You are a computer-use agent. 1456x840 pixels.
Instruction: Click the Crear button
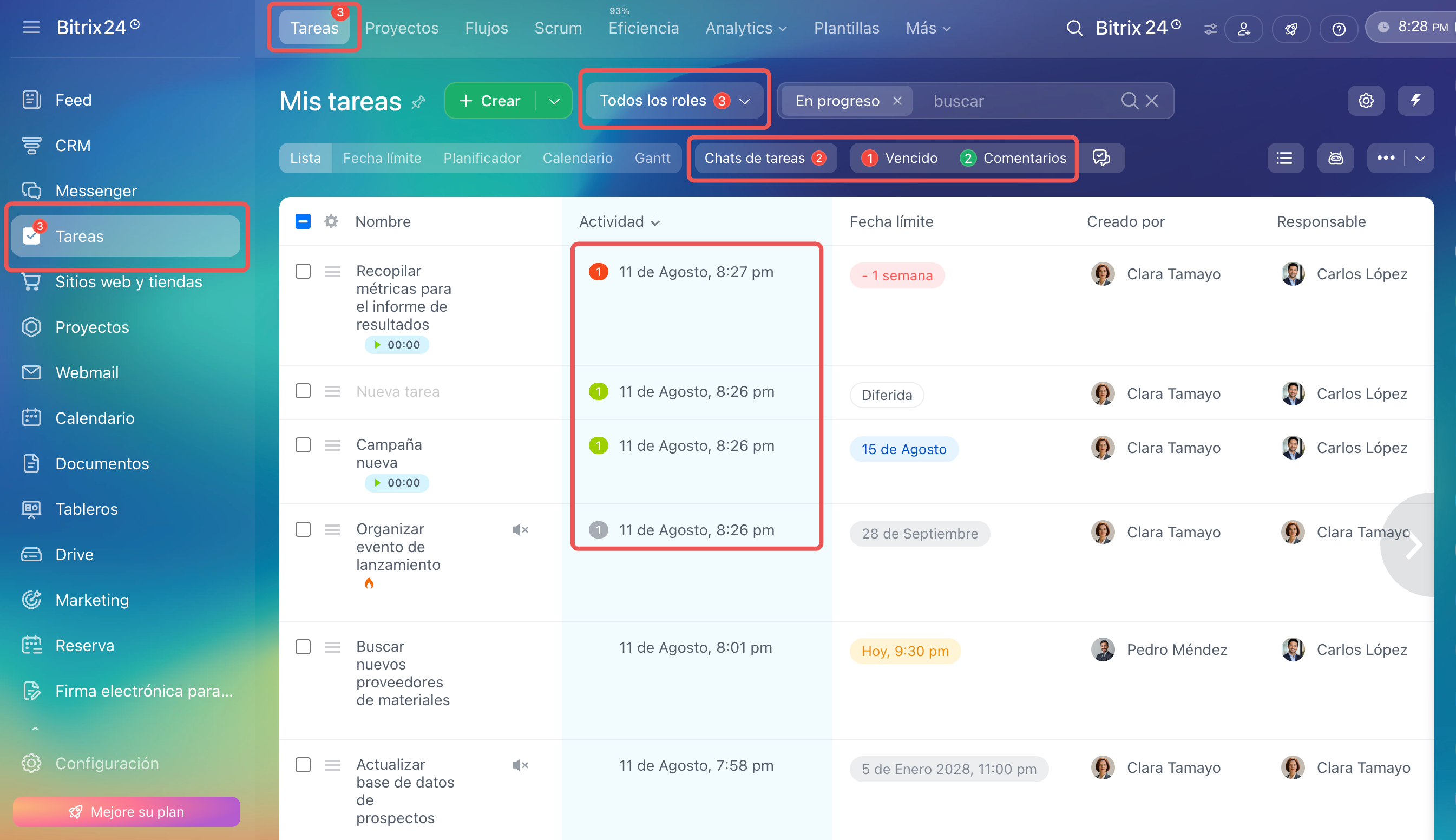490,101
